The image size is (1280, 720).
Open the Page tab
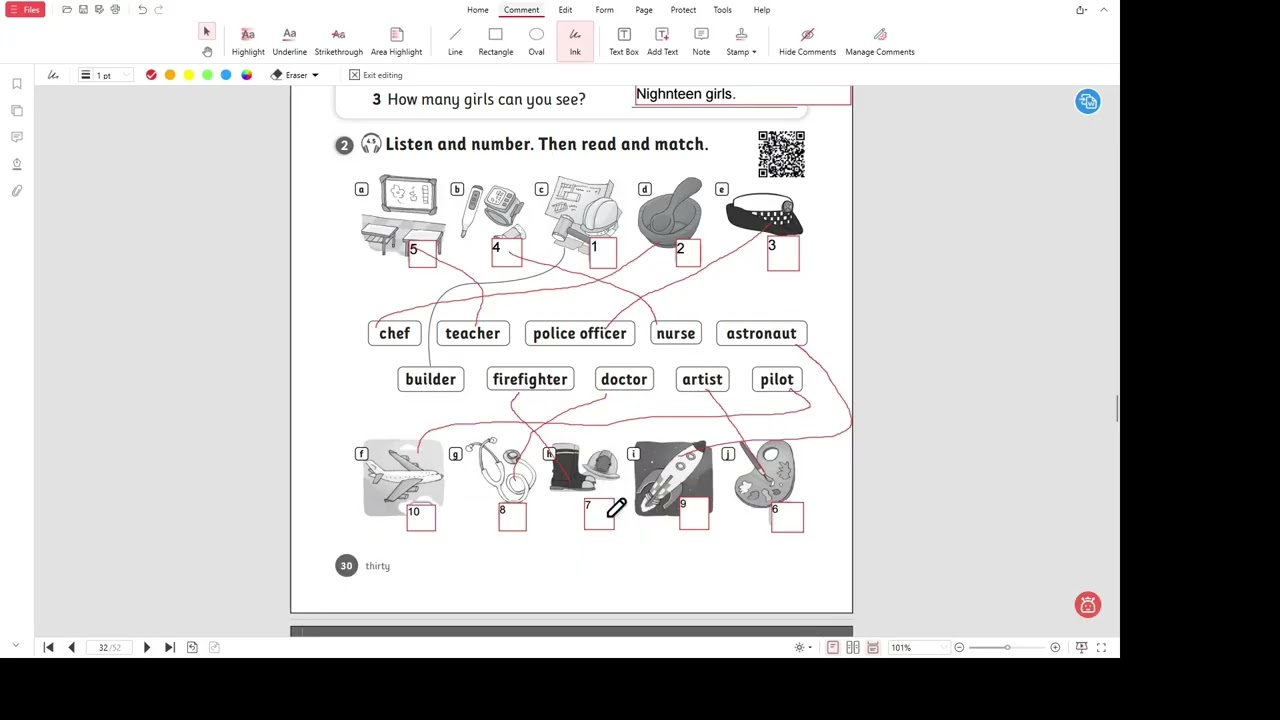644,10
